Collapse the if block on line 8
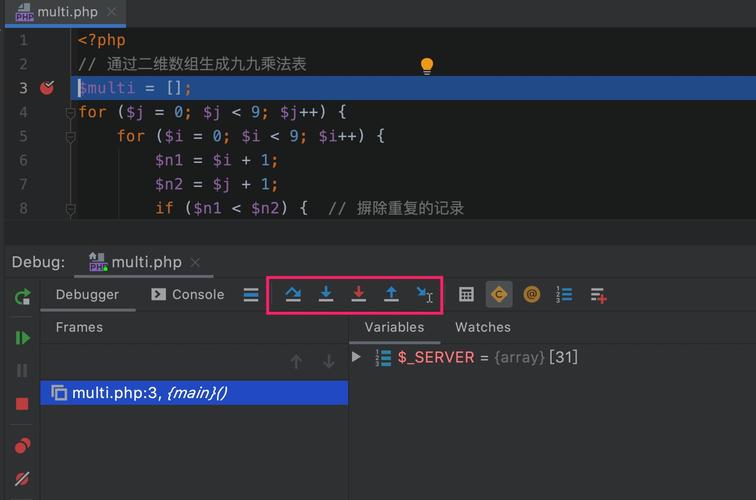Image resolution: width=756 pixels, height=500 pixels. 70,209
